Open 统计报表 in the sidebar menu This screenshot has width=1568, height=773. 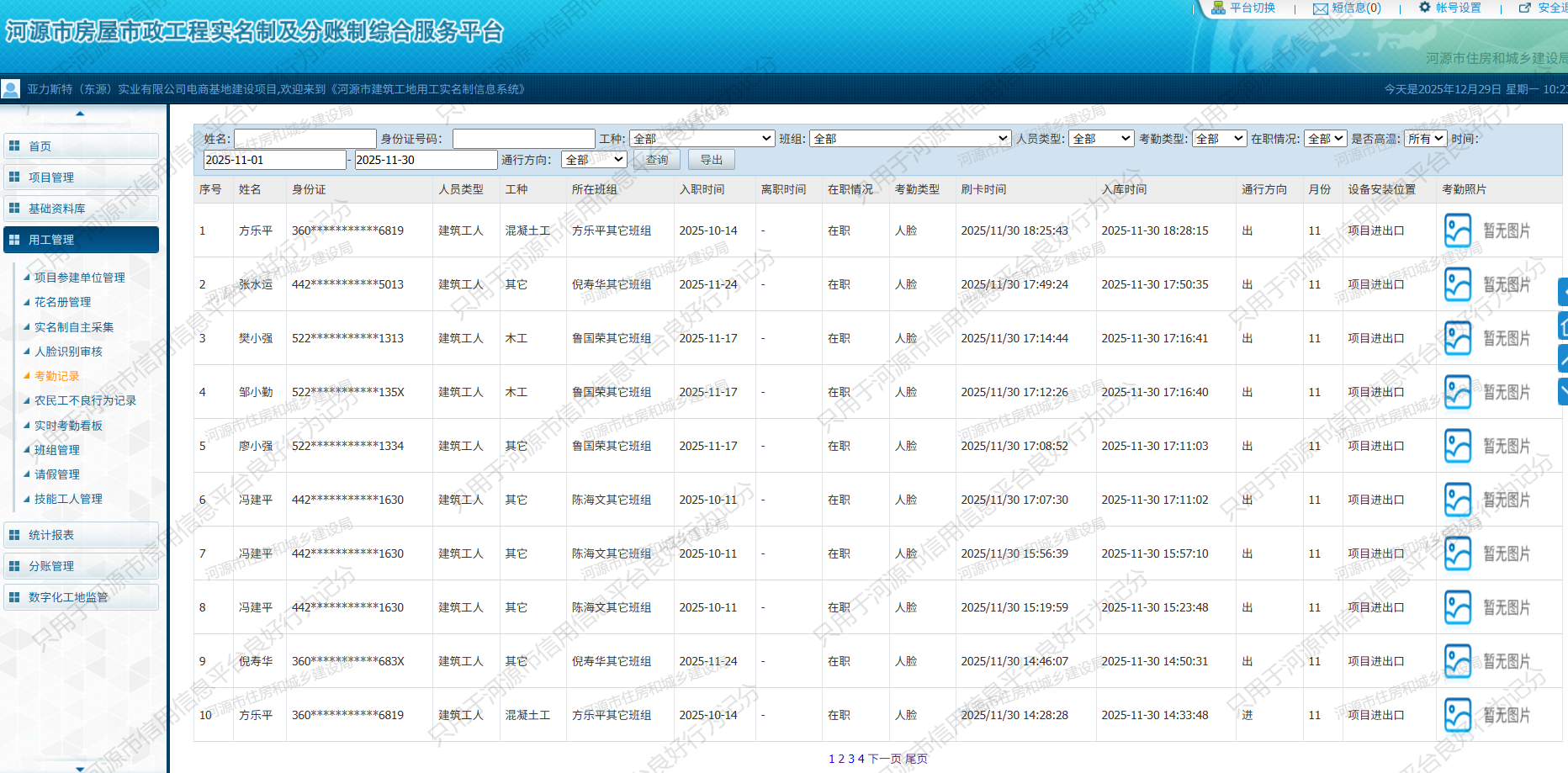80,535
